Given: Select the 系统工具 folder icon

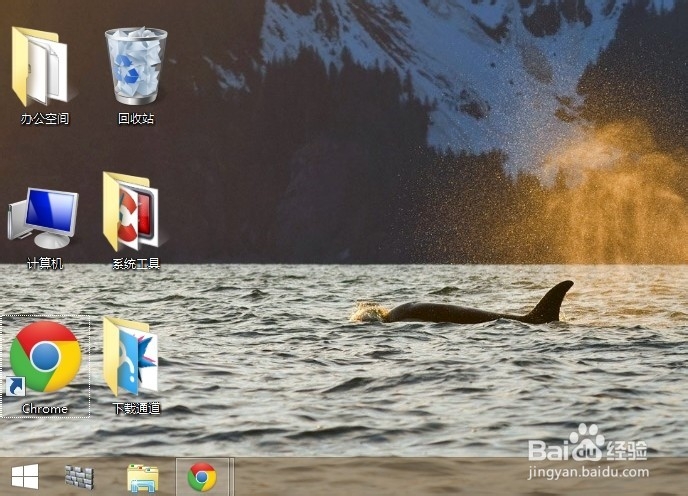Looking at the screenshot, I should (x=132, y=212).
